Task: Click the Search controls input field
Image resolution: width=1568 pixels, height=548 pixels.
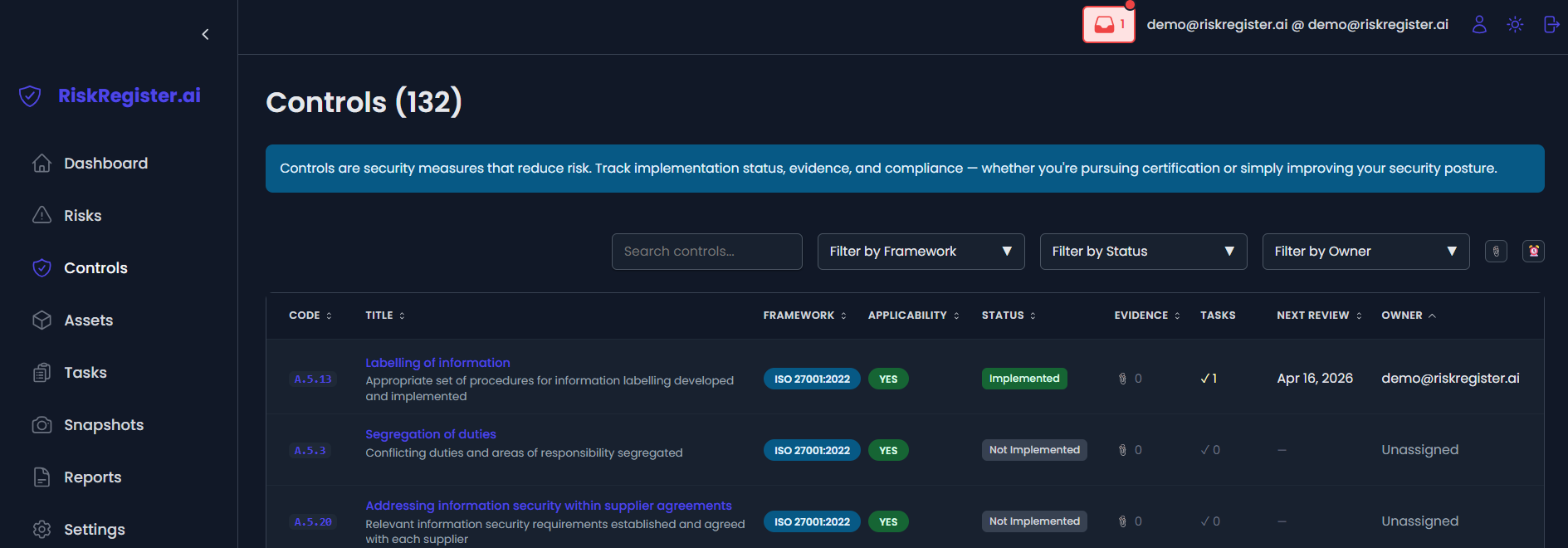Action: (x=706, y=252)
